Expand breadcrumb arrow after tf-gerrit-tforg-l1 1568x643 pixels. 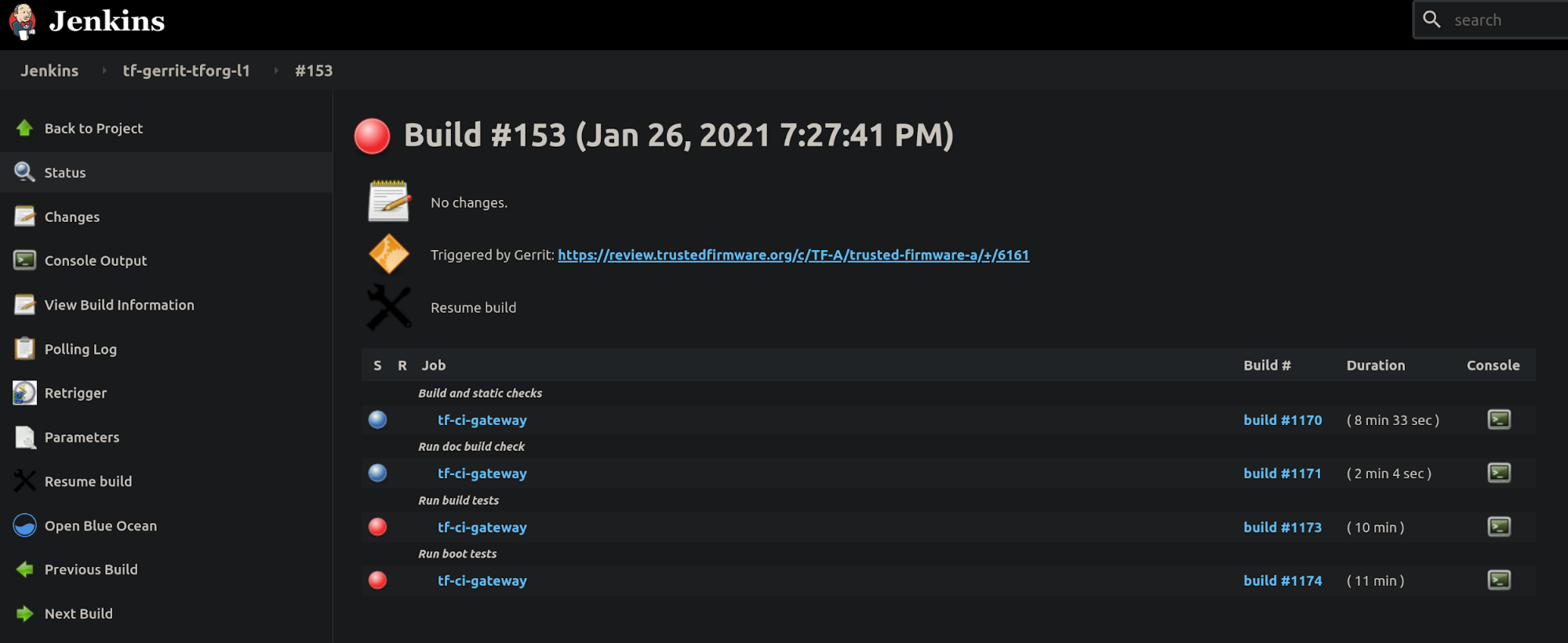(275, 71)
